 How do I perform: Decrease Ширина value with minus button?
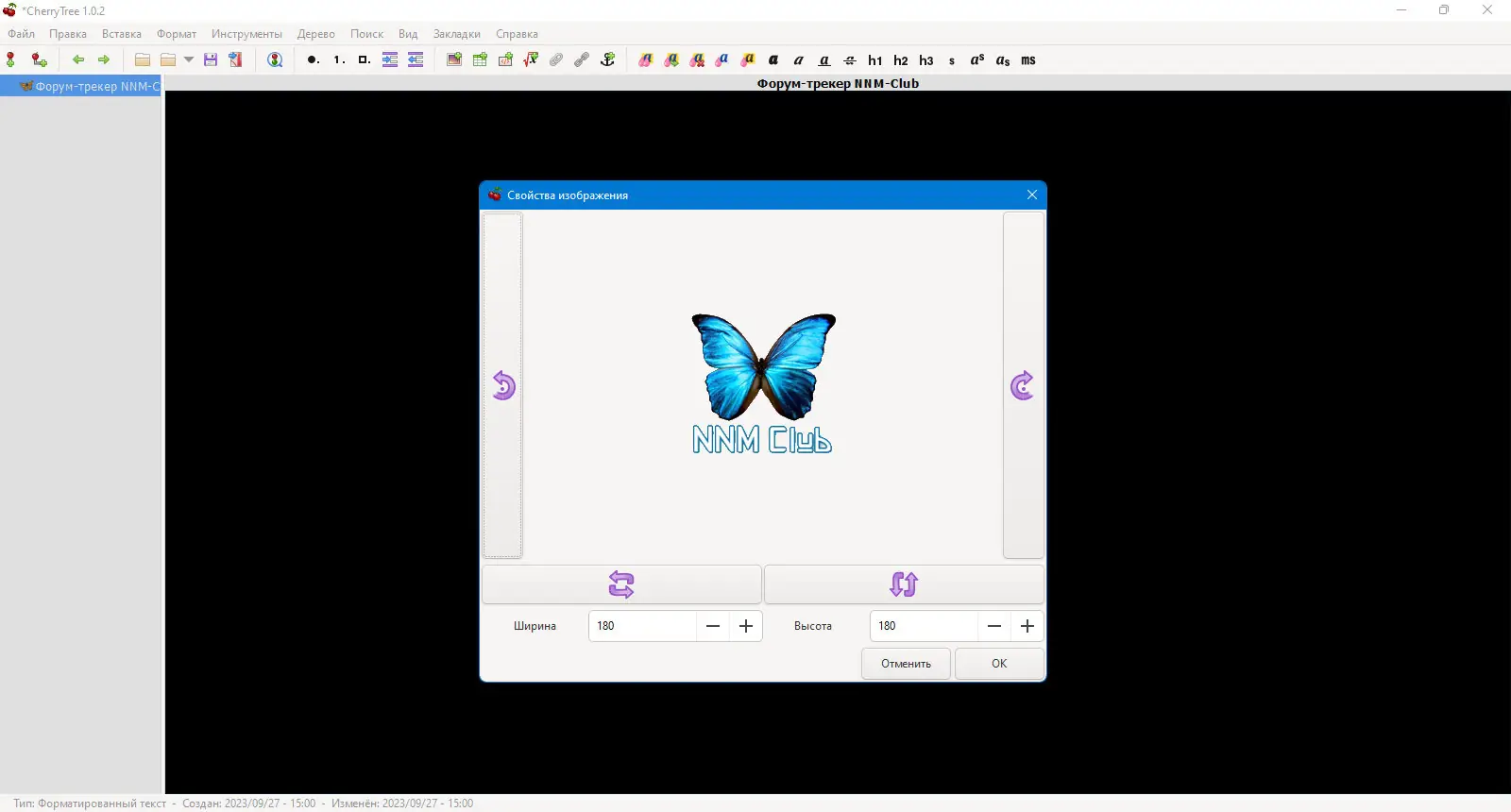pos(713,626)
